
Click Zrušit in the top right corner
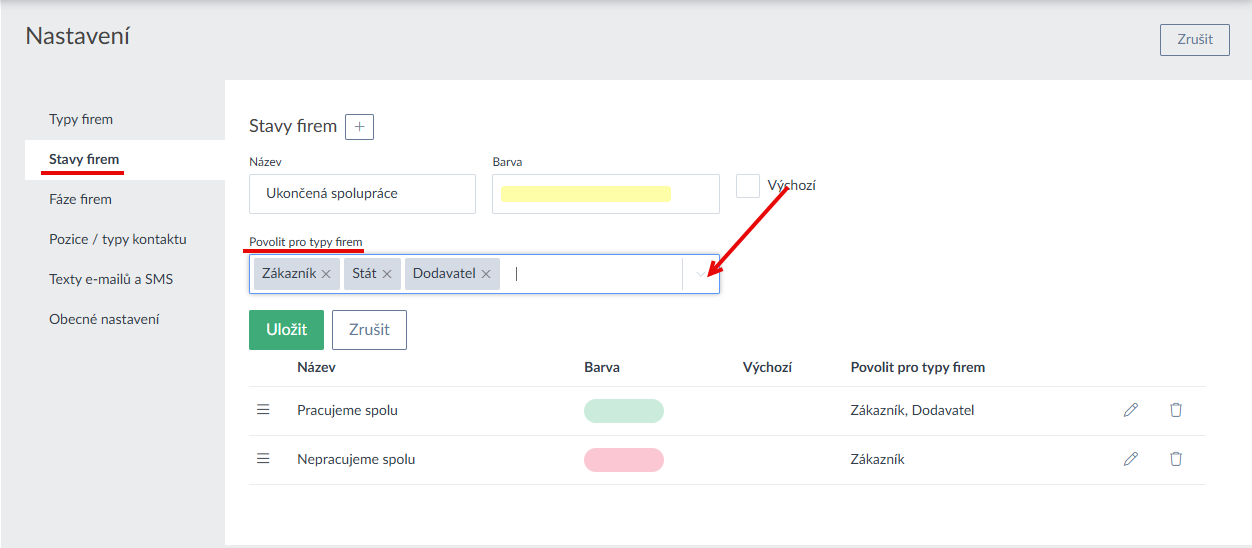tap(1194, 40)
